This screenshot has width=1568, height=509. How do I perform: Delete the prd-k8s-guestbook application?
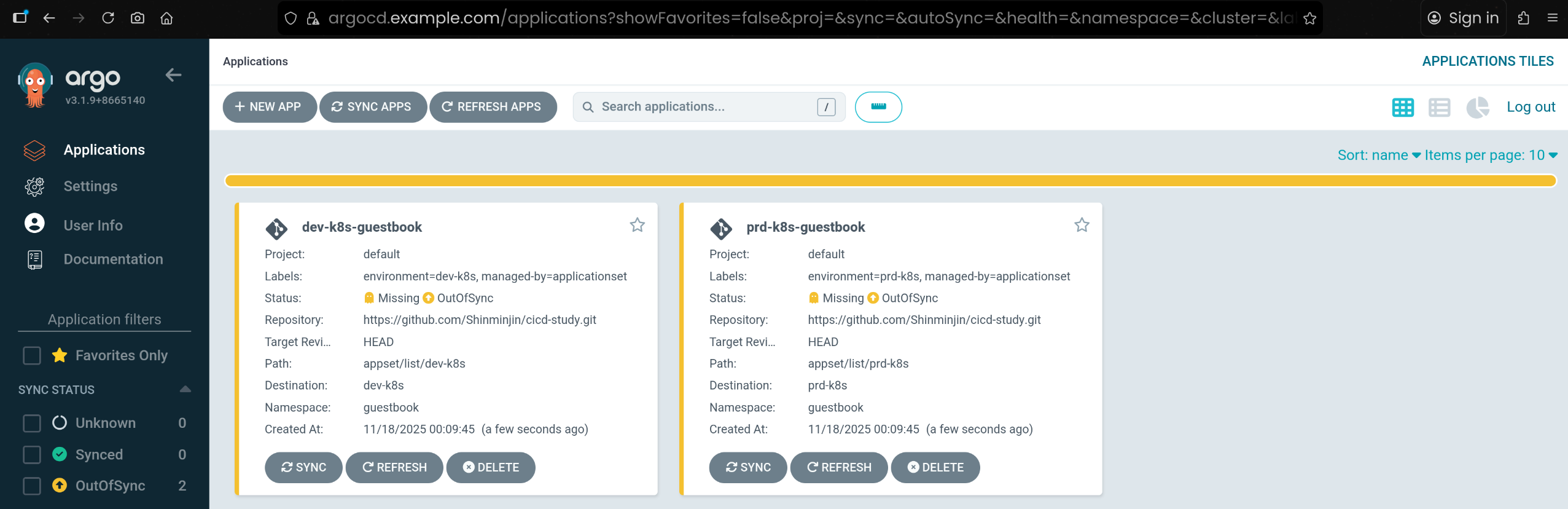tap(935, 467)
